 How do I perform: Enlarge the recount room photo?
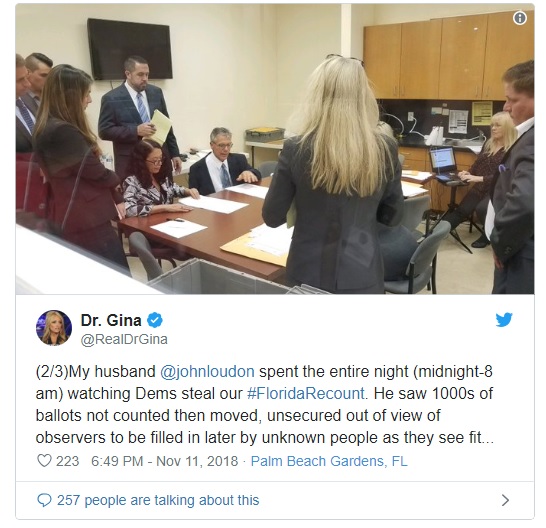pos(275,149)
